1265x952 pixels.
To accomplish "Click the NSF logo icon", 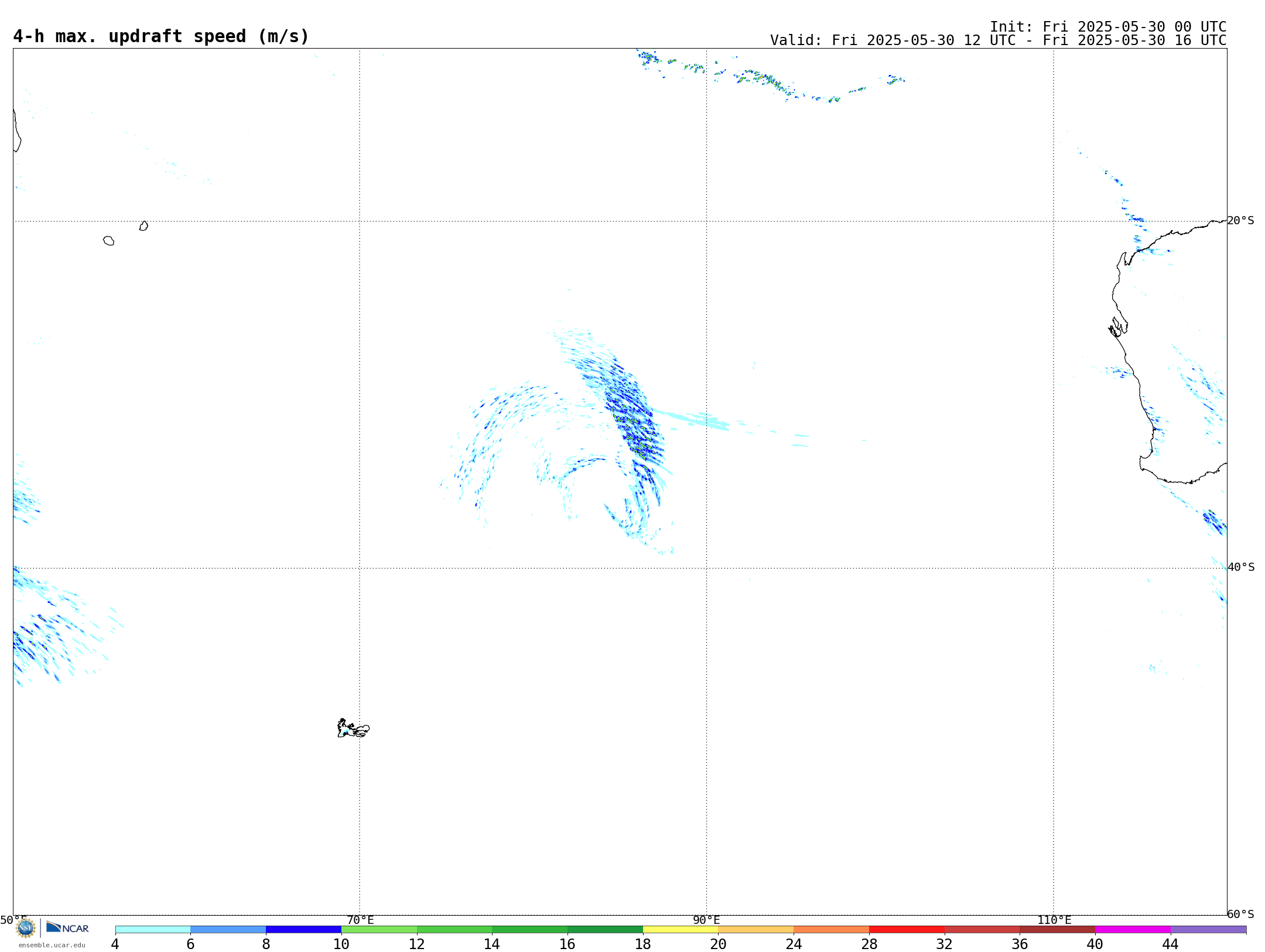I will point(26,927).
